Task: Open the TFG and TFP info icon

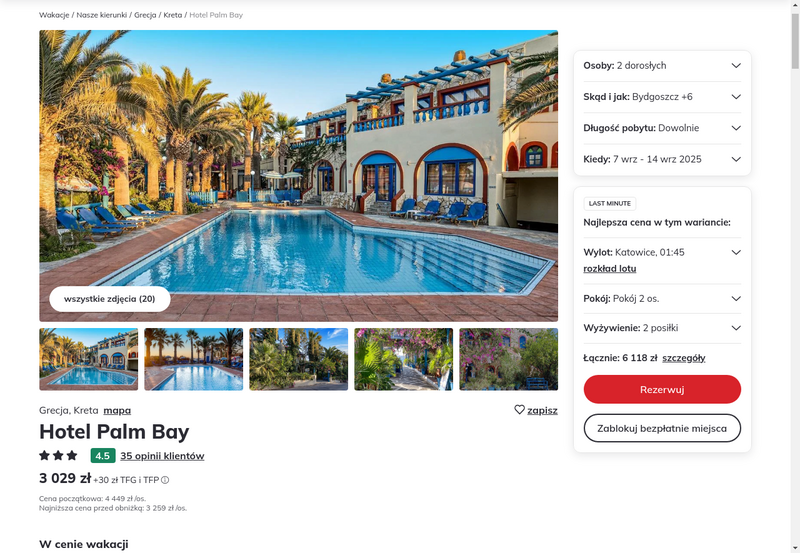Action: 165,480
